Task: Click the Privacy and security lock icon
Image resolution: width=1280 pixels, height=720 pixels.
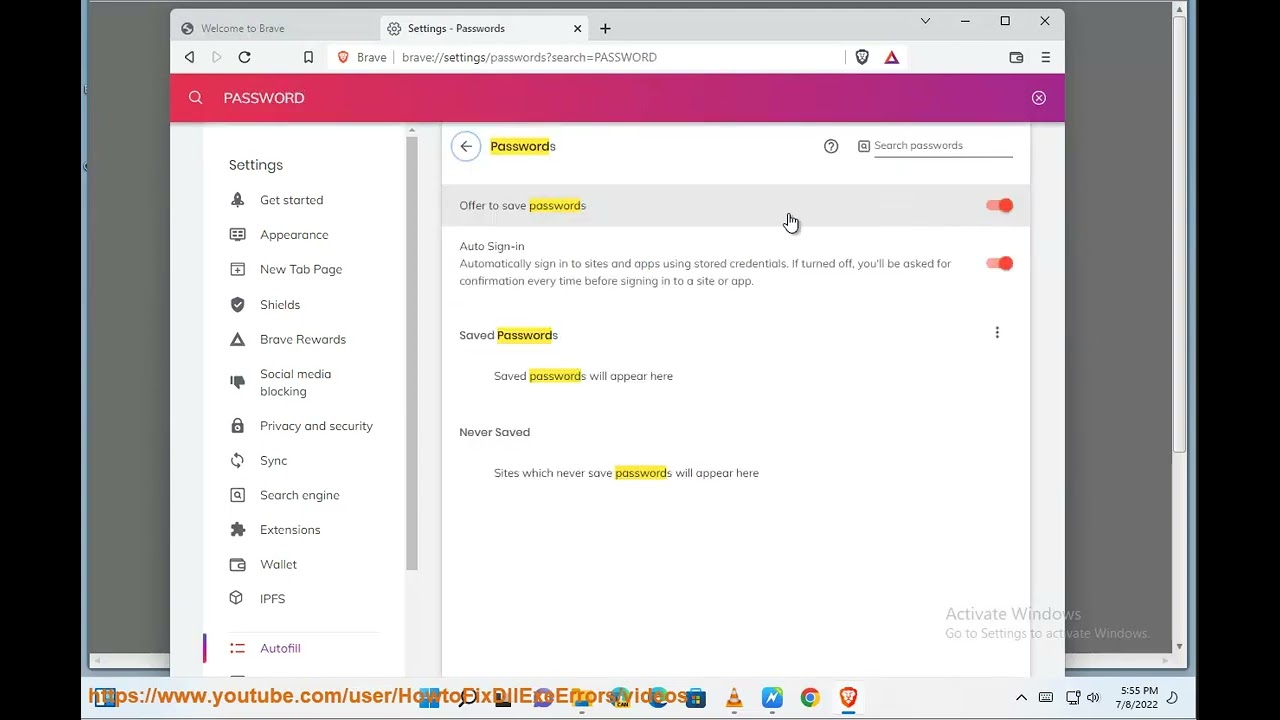Action: (x=237, y=426)
